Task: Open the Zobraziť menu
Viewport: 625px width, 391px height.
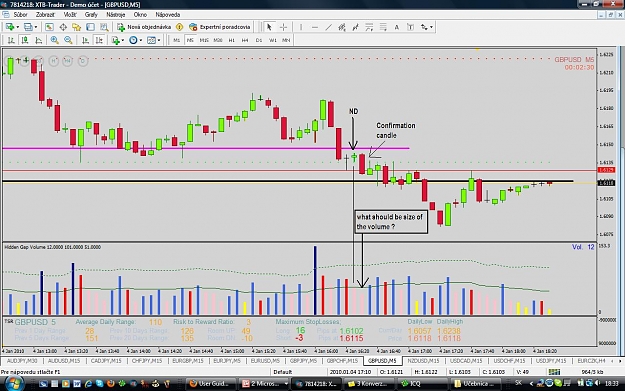Action: [x=45, y=15]
